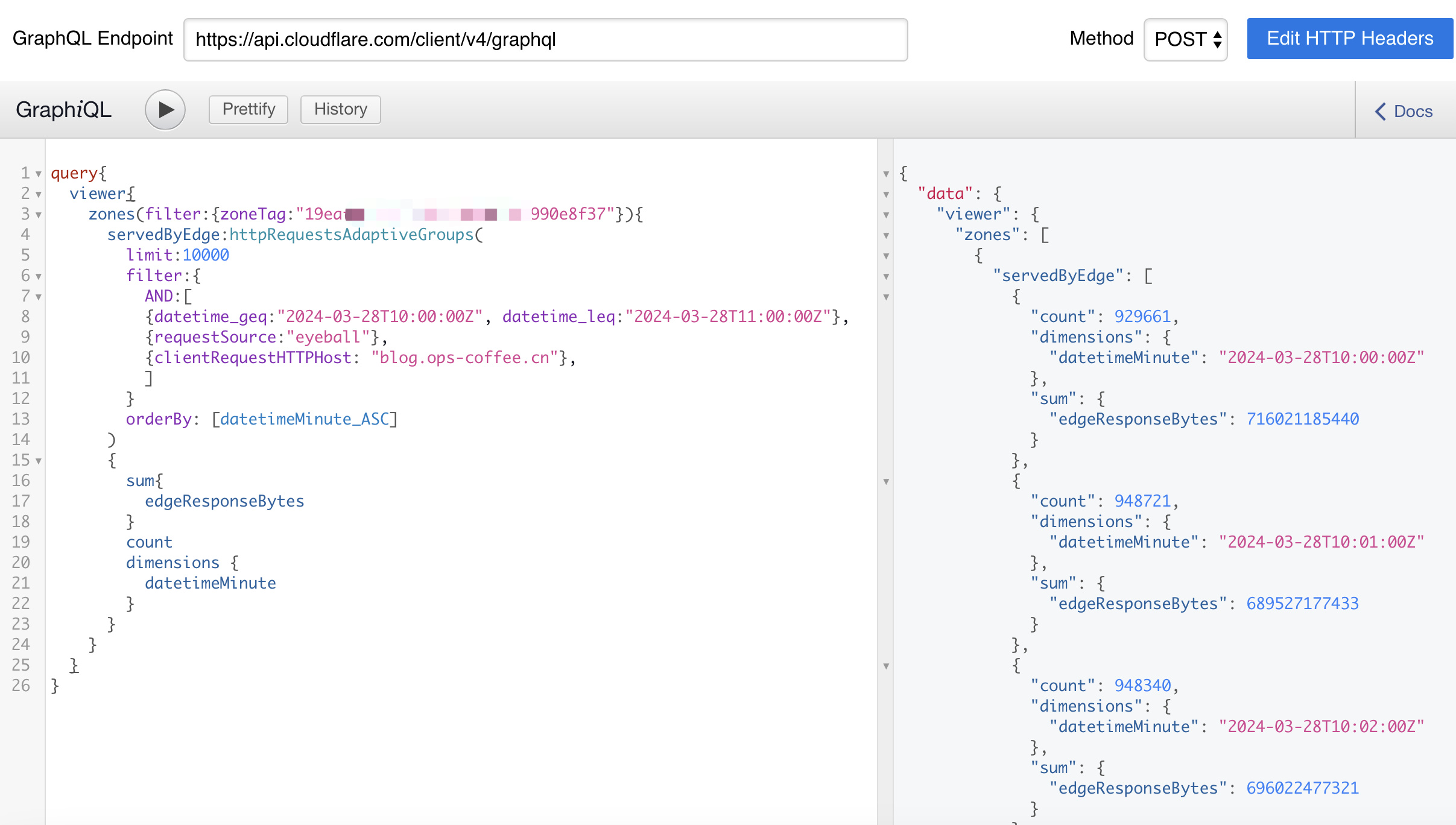Open the Method POST dropdown
This screenshot has height=825, width=1456.
(1186, 39)
